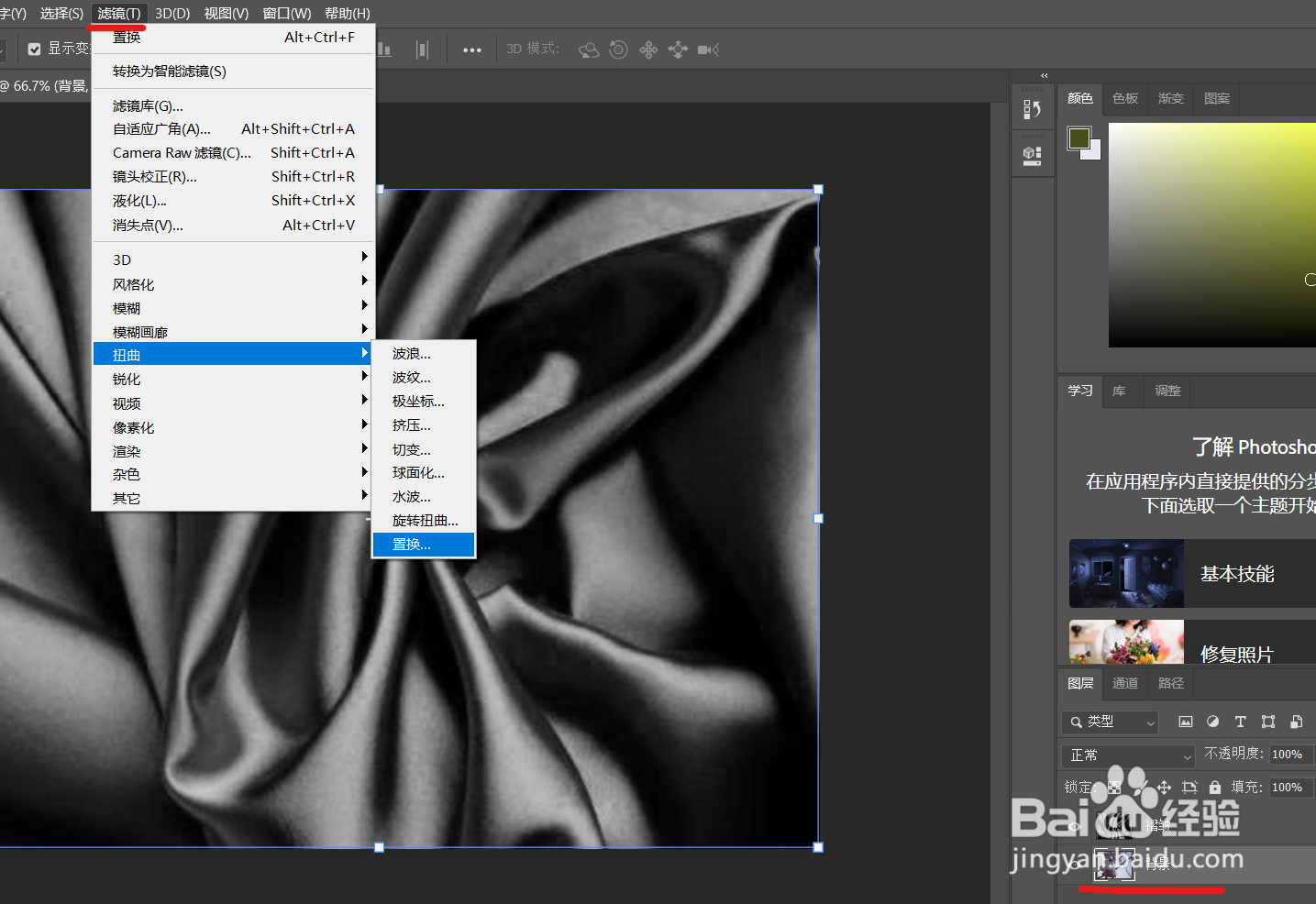The width and height of the screenshot is (1316, 904).
Task: Open the 窗口(W) menu
Action: pyautogui.click(x=287, y=14)
